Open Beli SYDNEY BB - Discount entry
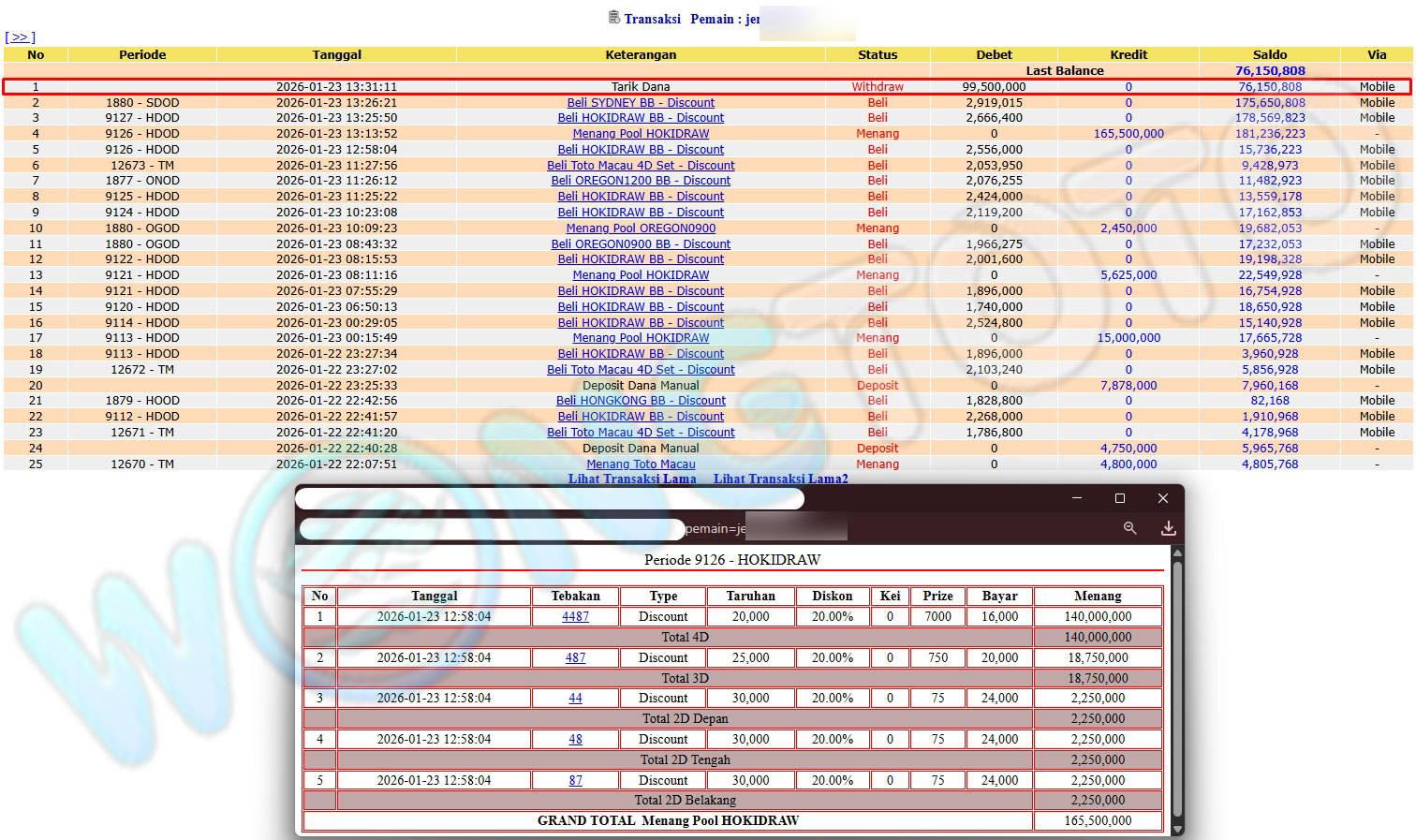Image resolution: width=1416 pixels, height=840 pixels. point(641,103)
